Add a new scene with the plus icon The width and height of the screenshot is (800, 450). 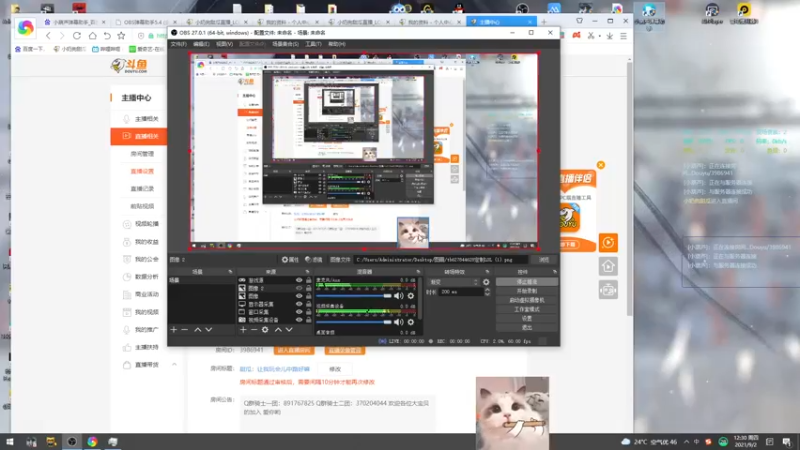pos(173,330)
